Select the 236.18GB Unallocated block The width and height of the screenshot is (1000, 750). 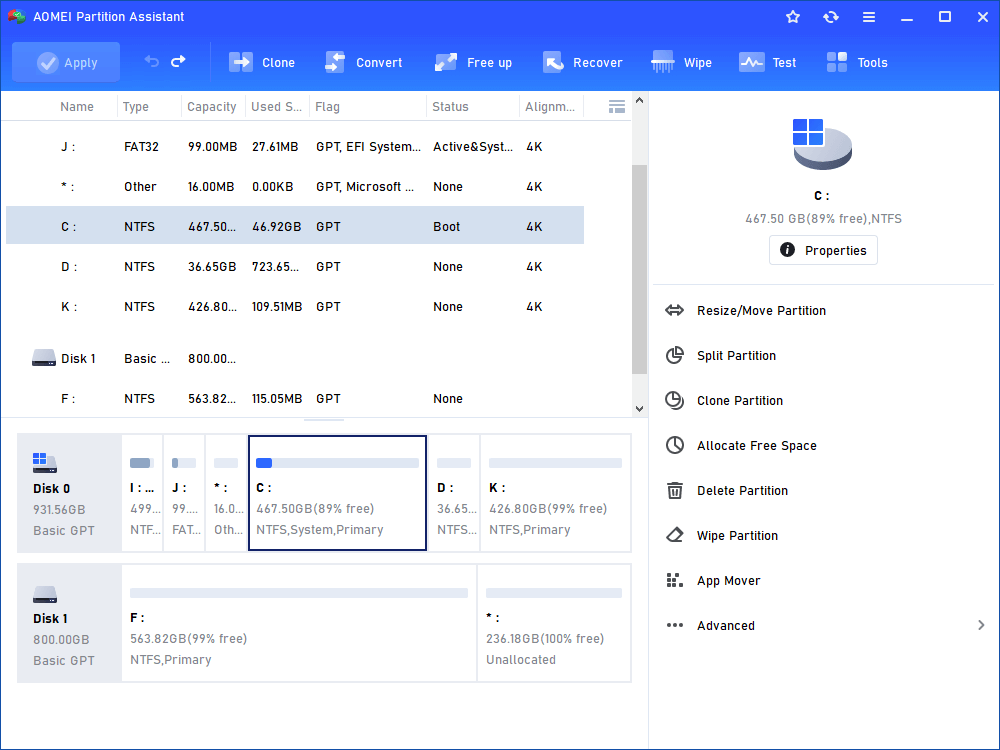pyautogui.click(x=554, y=623)
